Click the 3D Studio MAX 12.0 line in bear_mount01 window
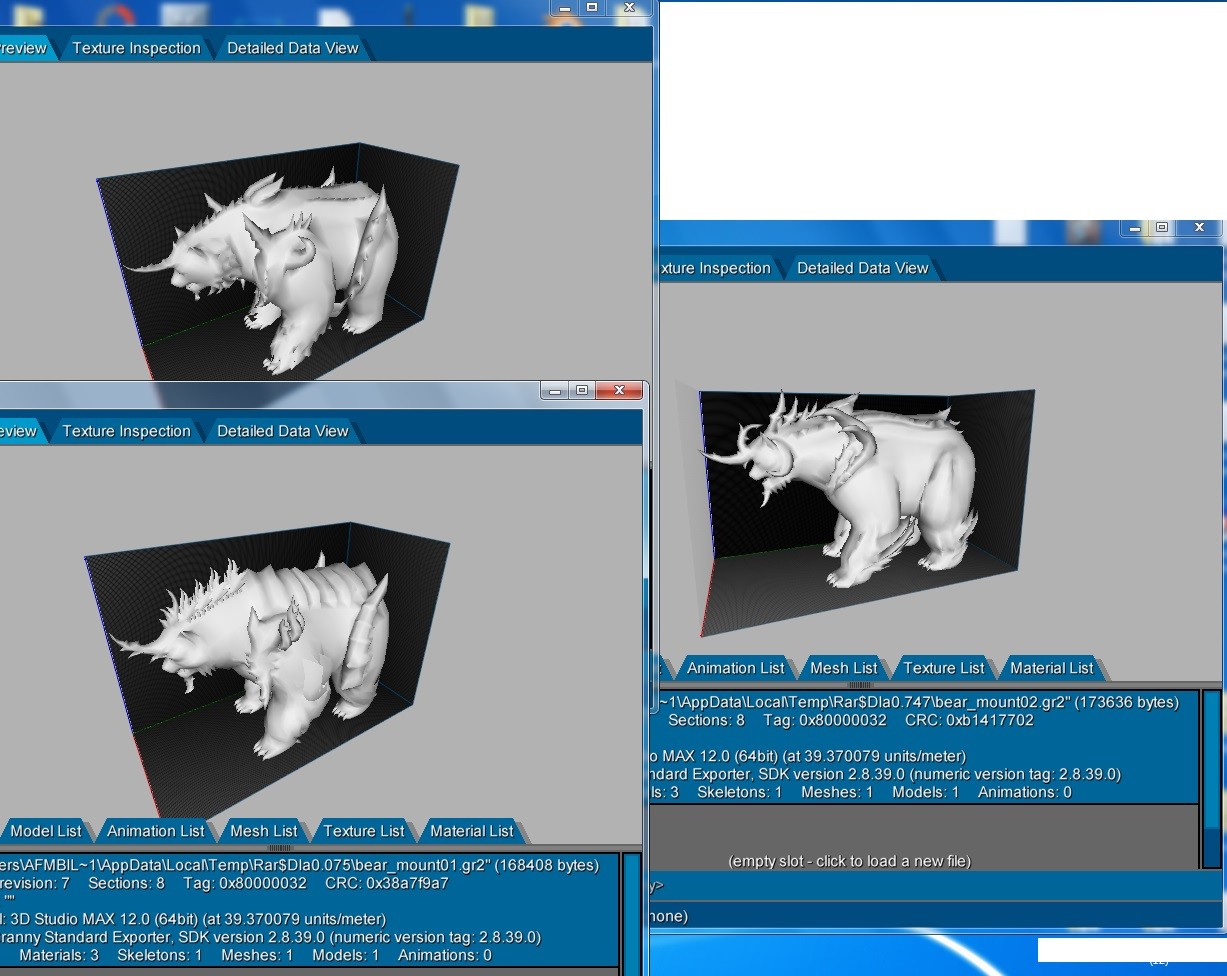This screenshot has width=1227, height=976. coord(193,919)
